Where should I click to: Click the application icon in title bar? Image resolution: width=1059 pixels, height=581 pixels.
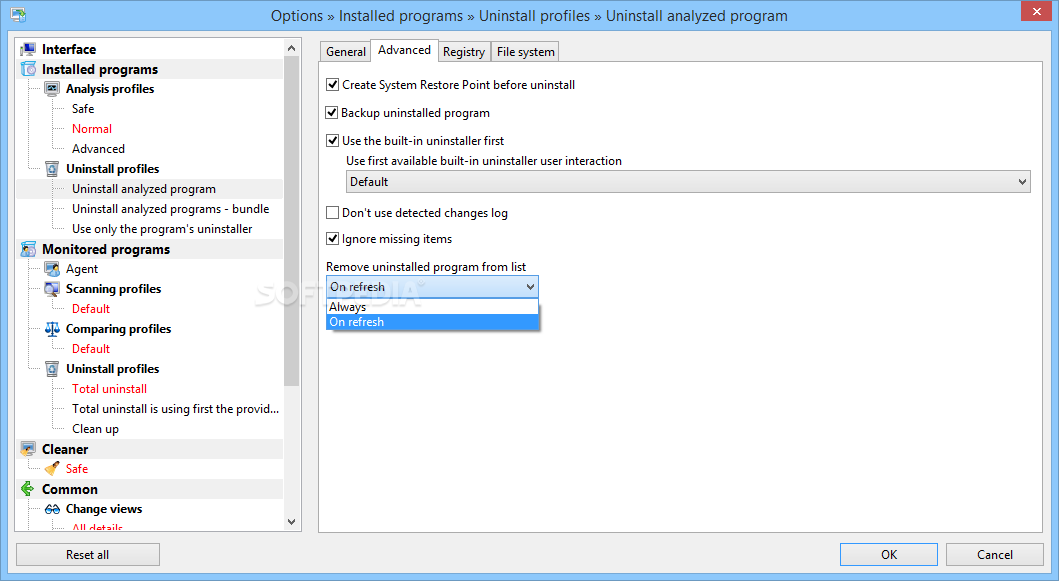point(18,14)
